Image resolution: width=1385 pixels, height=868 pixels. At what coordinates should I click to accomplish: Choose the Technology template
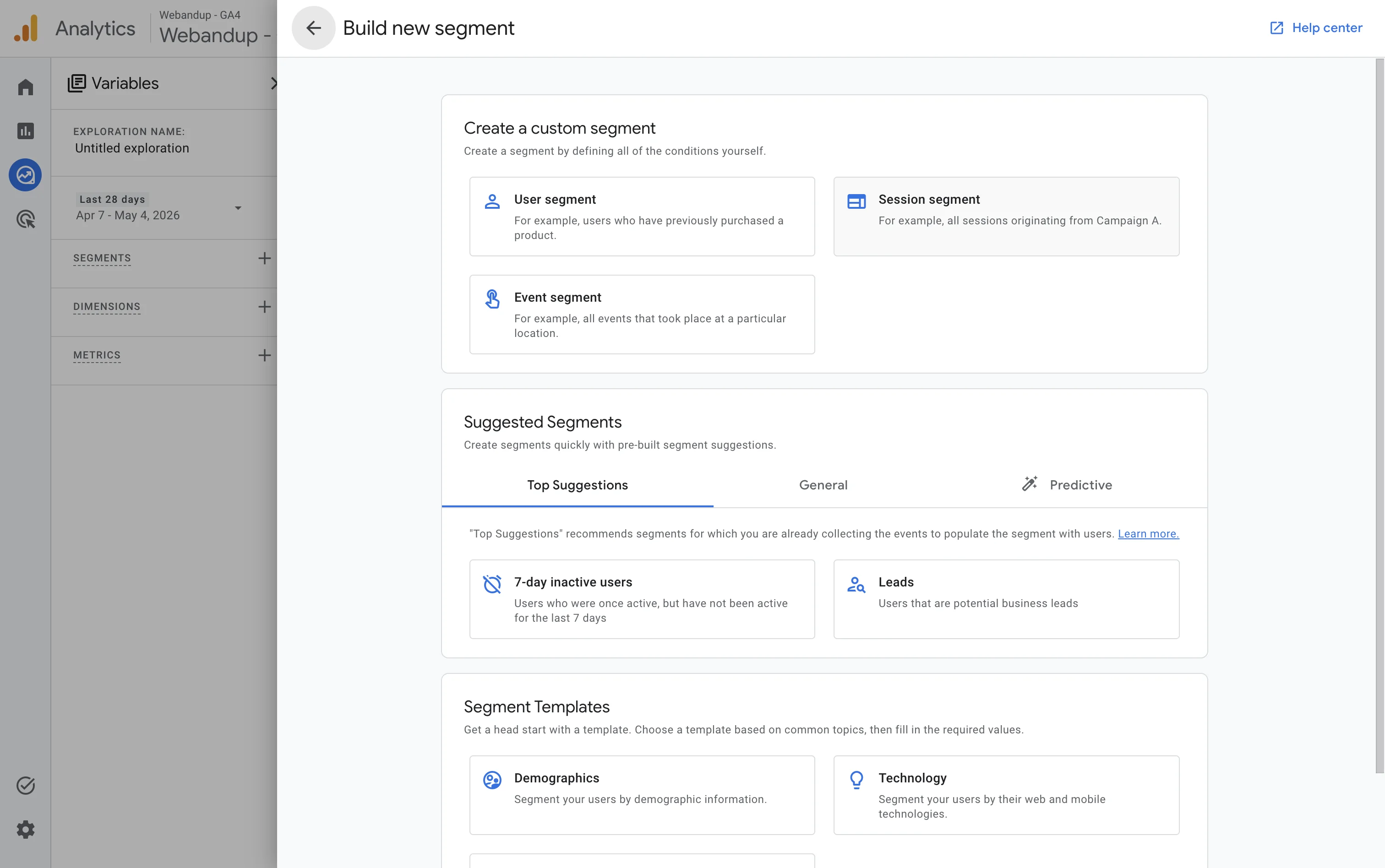point(1006,795)
